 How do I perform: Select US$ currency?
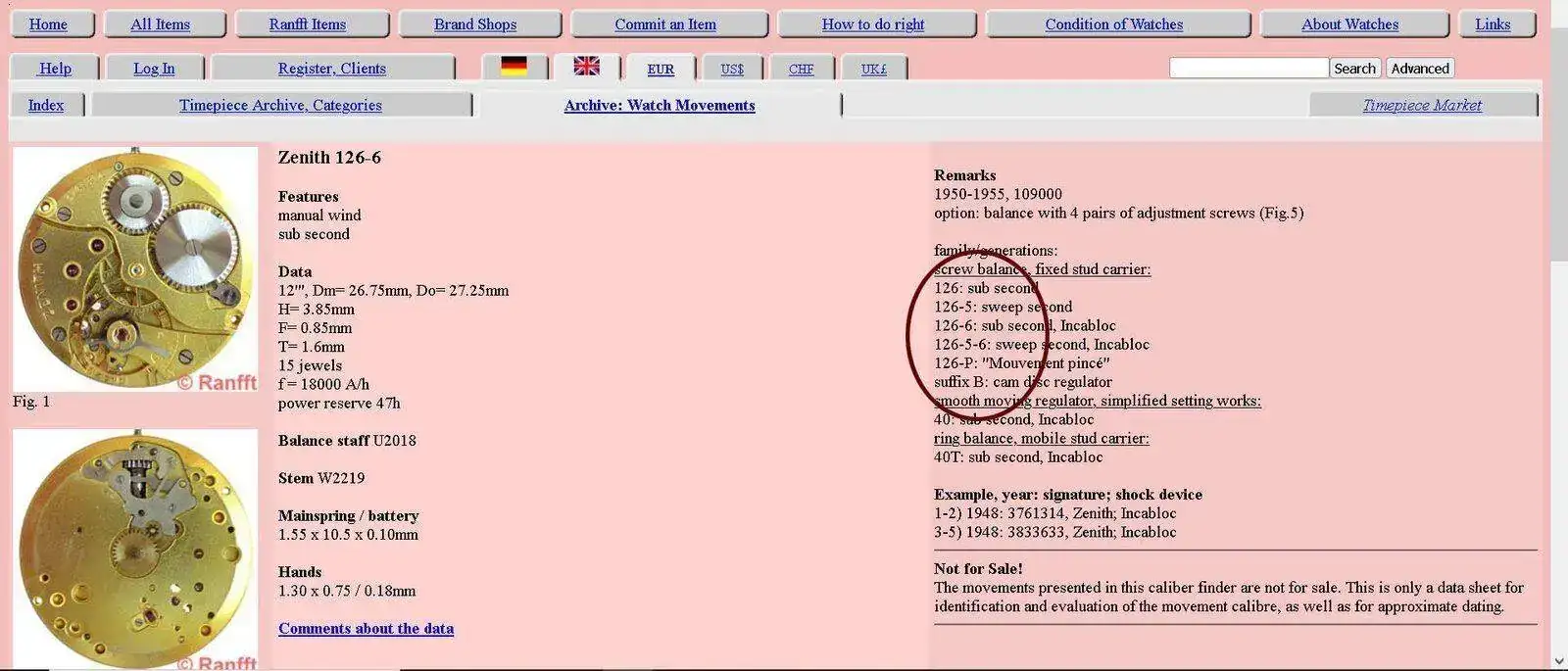pyautogui.click(x=732, y=69)
